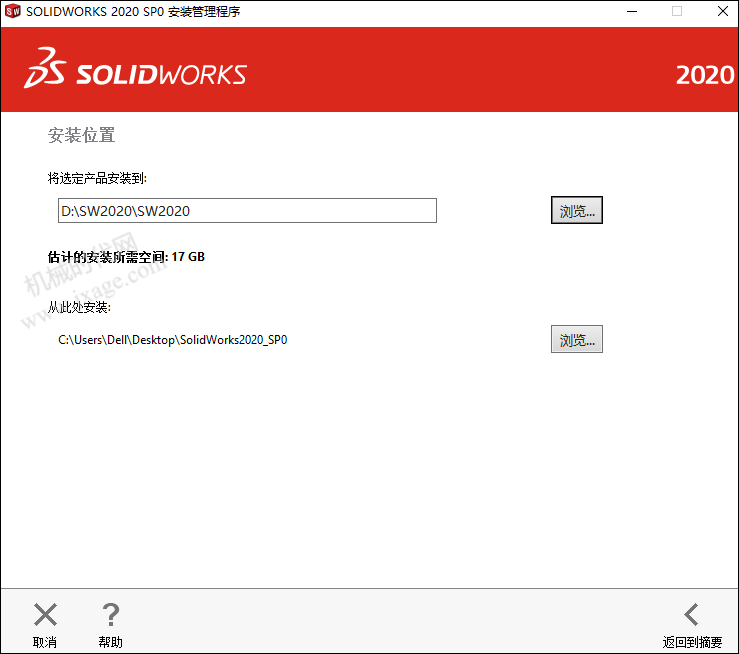Click the 将选定产品安装到 label
Screen dimensions: 739x654
(x=97, y=179)
